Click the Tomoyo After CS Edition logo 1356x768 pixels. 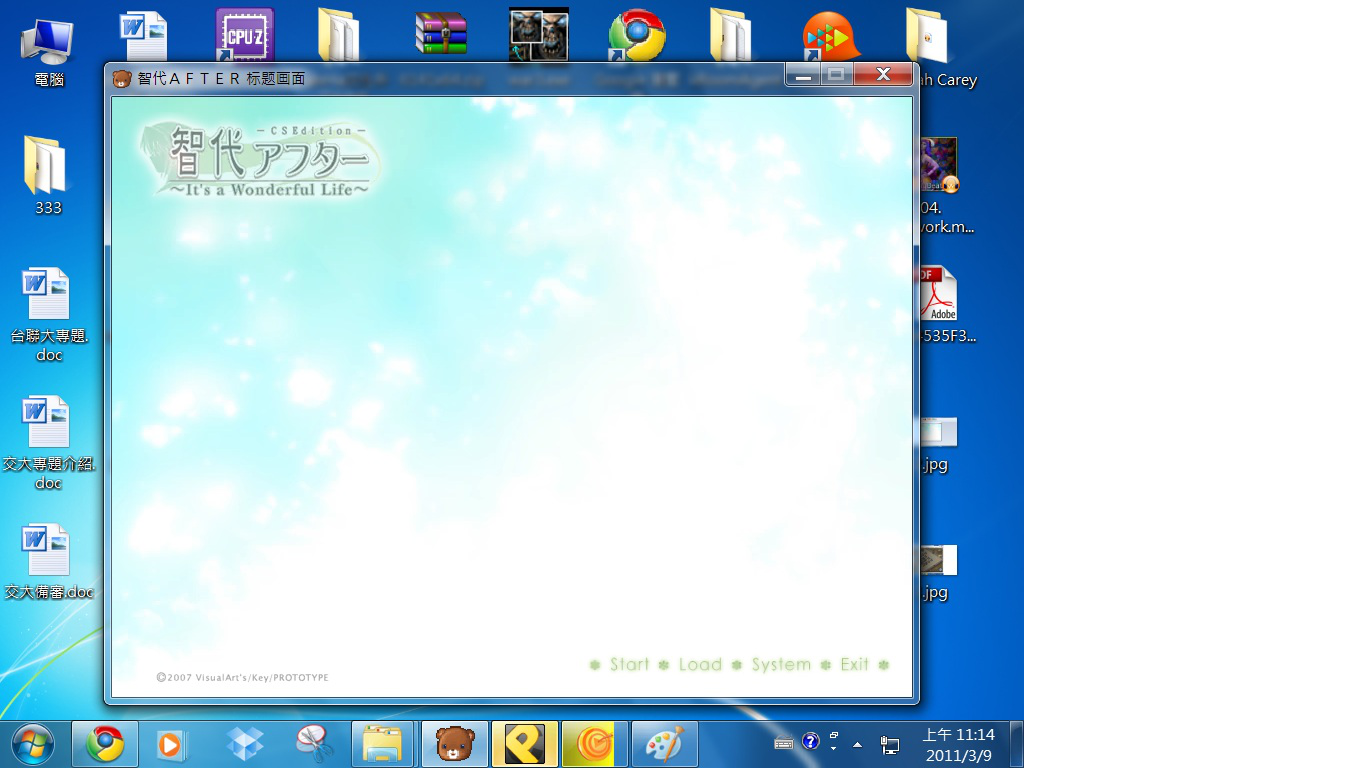(260, 159)
